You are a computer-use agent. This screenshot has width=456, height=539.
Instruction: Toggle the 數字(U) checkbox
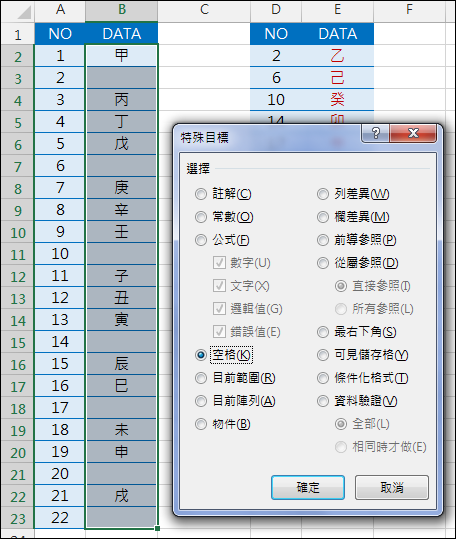tap(219, 263)
